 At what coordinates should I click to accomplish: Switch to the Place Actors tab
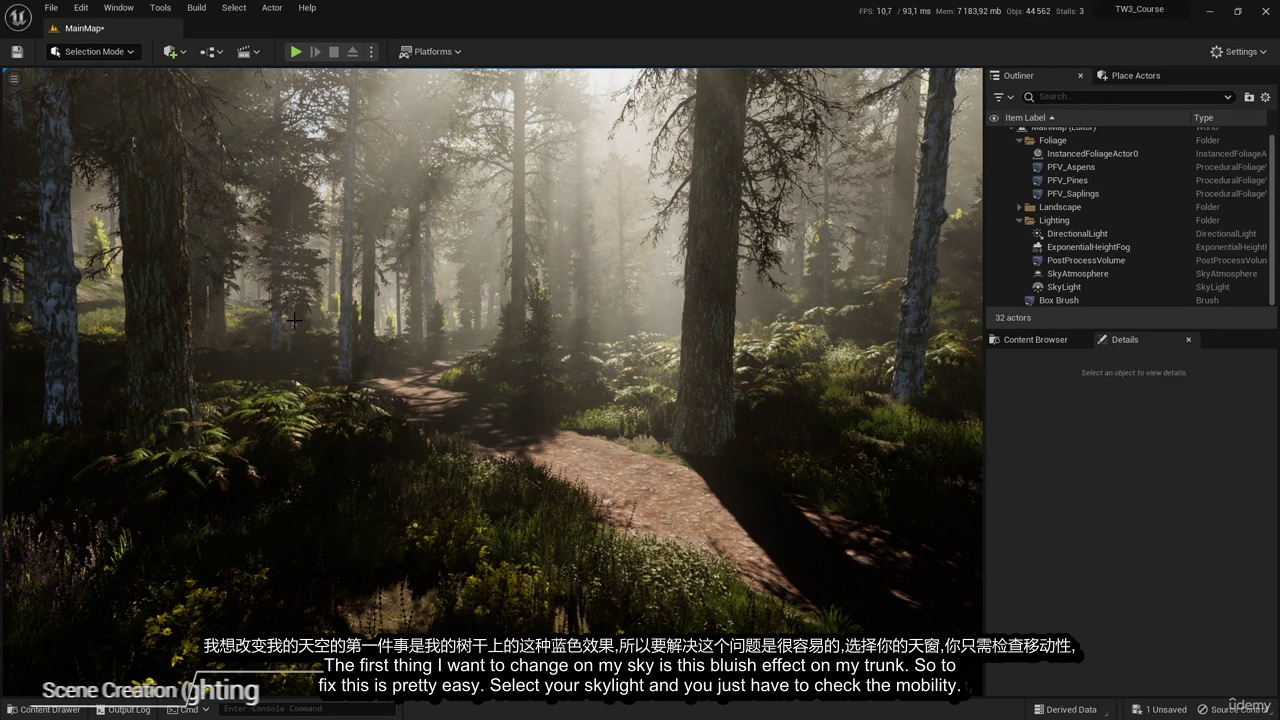(1135, 76)
